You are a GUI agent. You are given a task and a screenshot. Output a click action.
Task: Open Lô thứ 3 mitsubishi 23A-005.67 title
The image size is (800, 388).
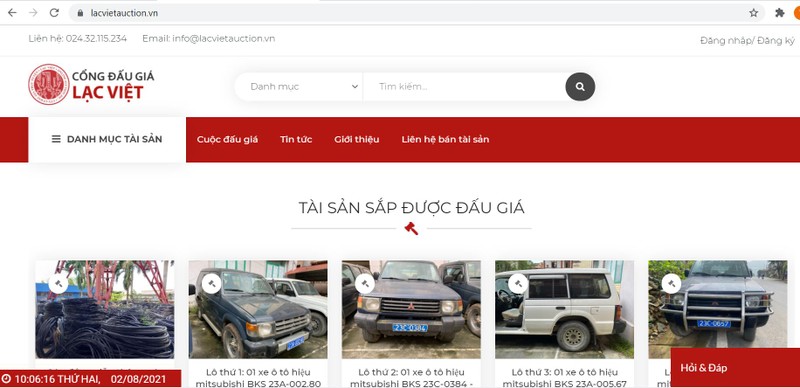pos(564,378)
